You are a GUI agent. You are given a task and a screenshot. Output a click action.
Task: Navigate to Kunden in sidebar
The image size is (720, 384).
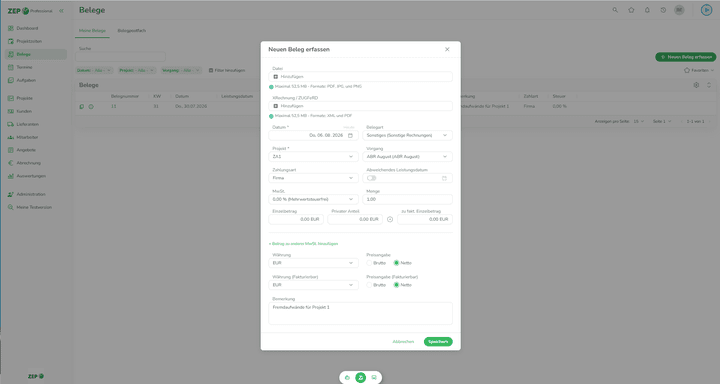pos(24,111)
